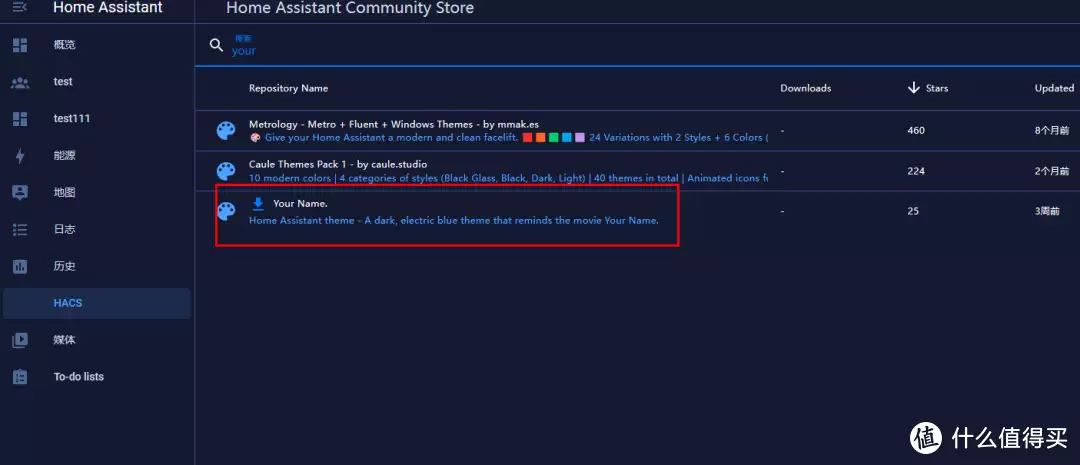This screenshot has width=1080, height=465.
Task: Click the 3周前 updated value
Action: tap(1047, 211)
